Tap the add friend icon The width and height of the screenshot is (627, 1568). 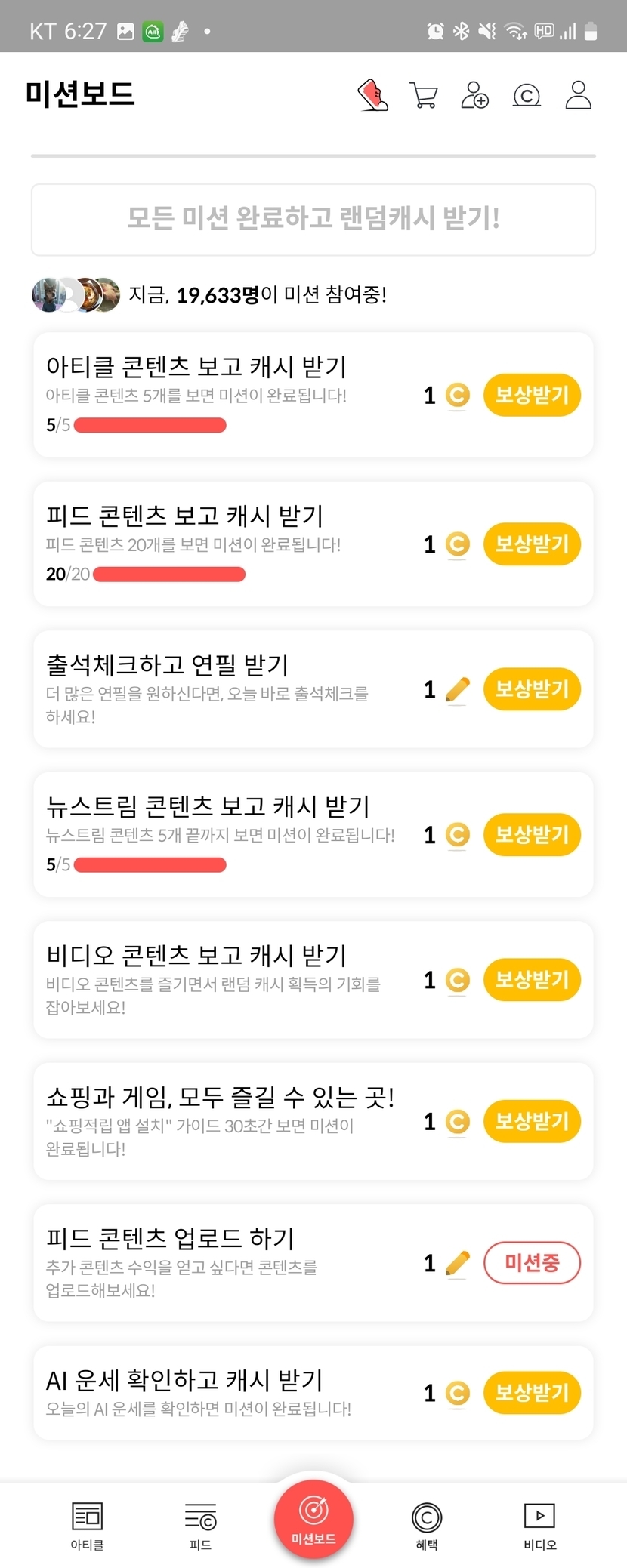coord(474,96)
